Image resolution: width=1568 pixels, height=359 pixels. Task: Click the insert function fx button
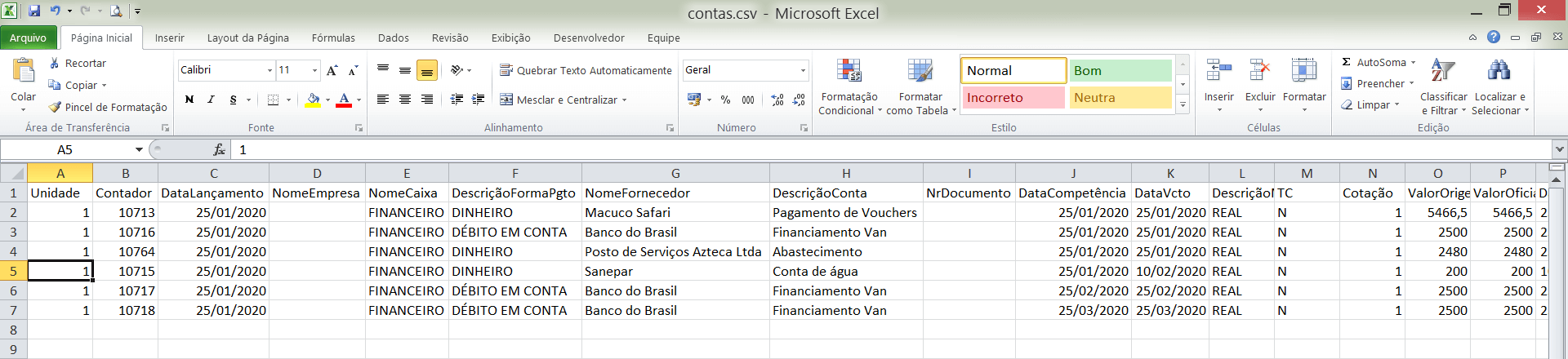(219, 149)
